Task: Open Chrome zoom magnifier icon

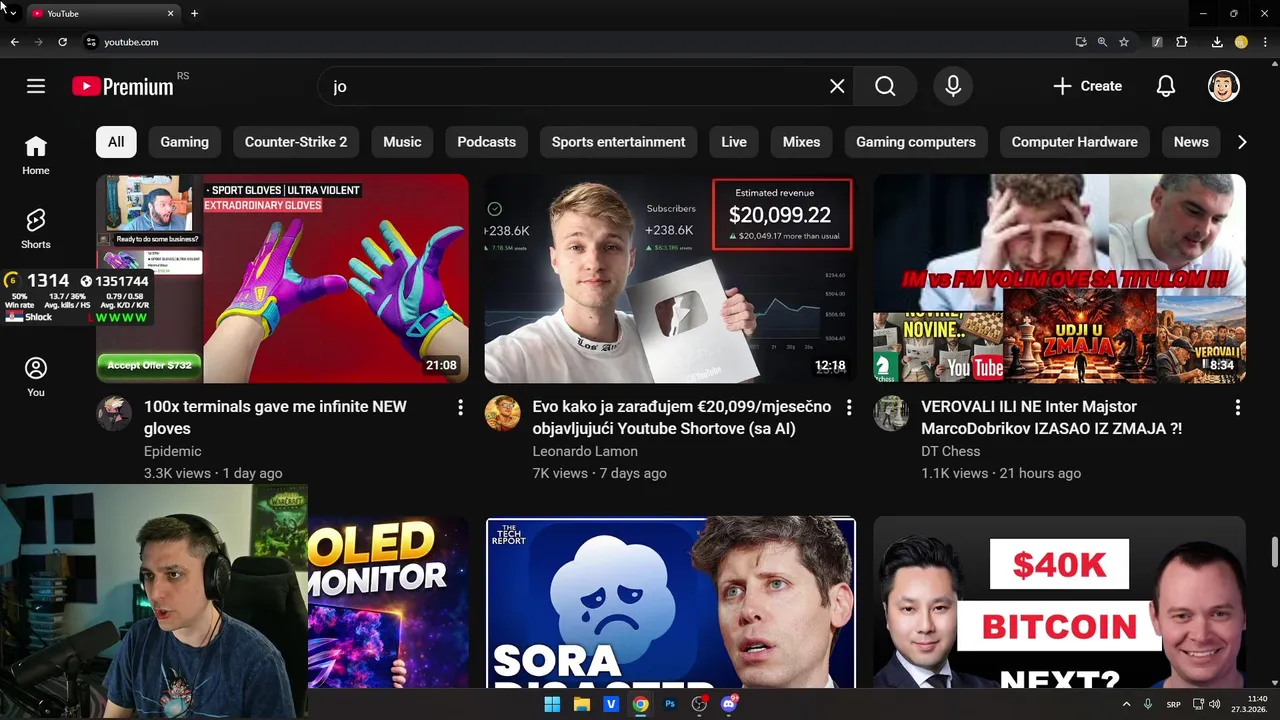Action: (1102, 42)
